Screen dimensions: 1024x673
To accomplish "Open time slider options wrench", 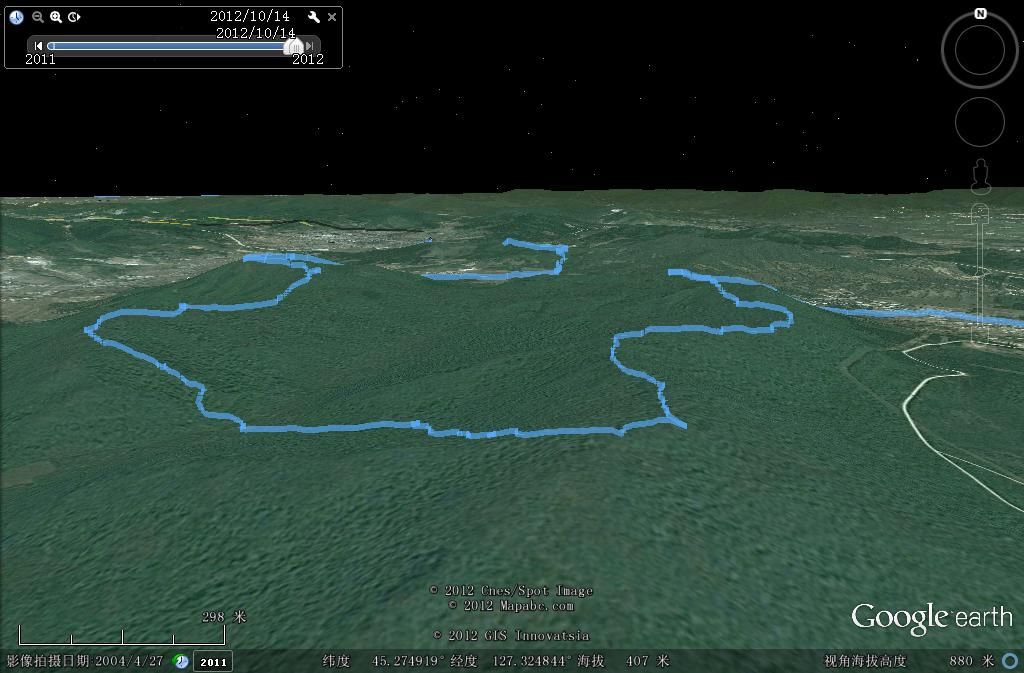I will pyautogui.click(x=314, y=17).
